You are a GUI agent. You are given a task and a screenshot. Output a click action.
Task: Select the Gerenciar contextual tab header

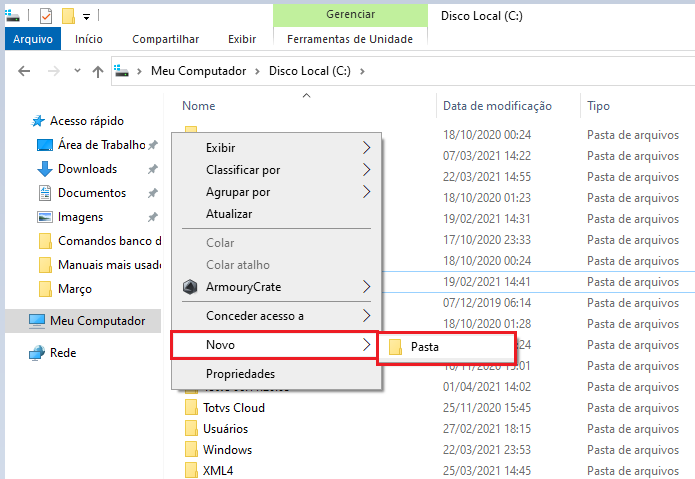click(350, 15)
